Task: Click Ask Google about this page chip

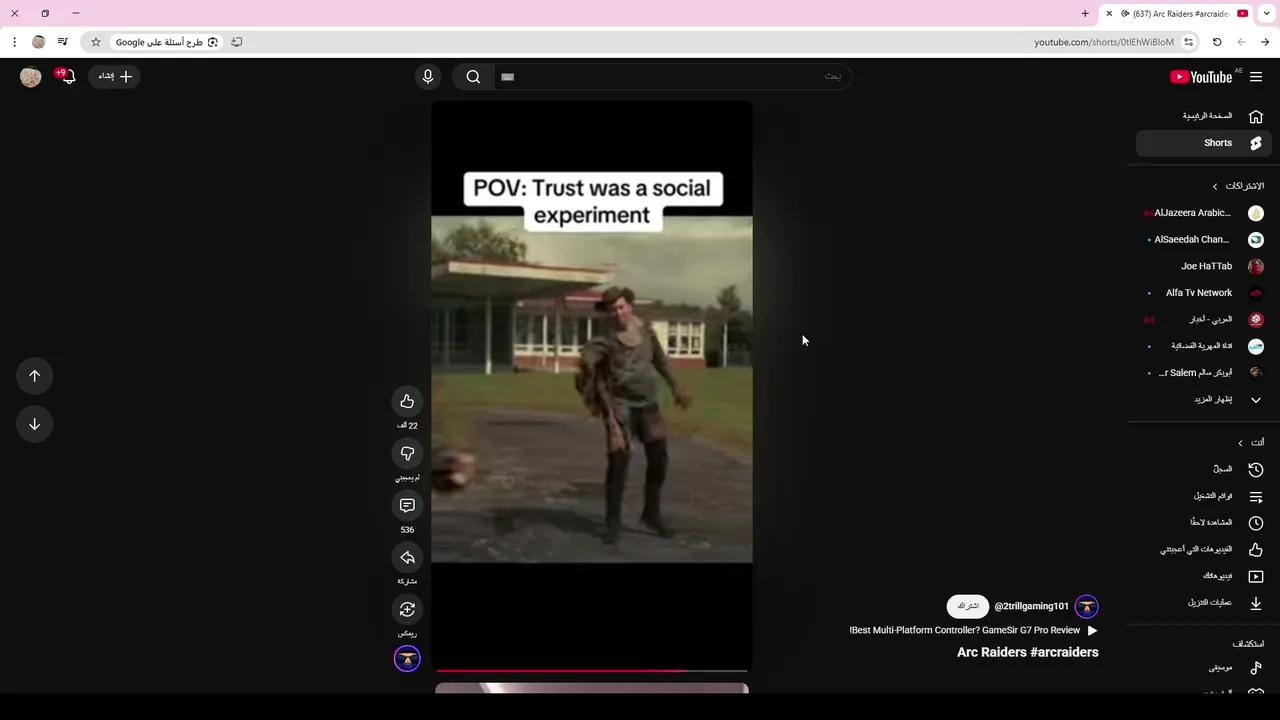Action: (x=166, y=42)
